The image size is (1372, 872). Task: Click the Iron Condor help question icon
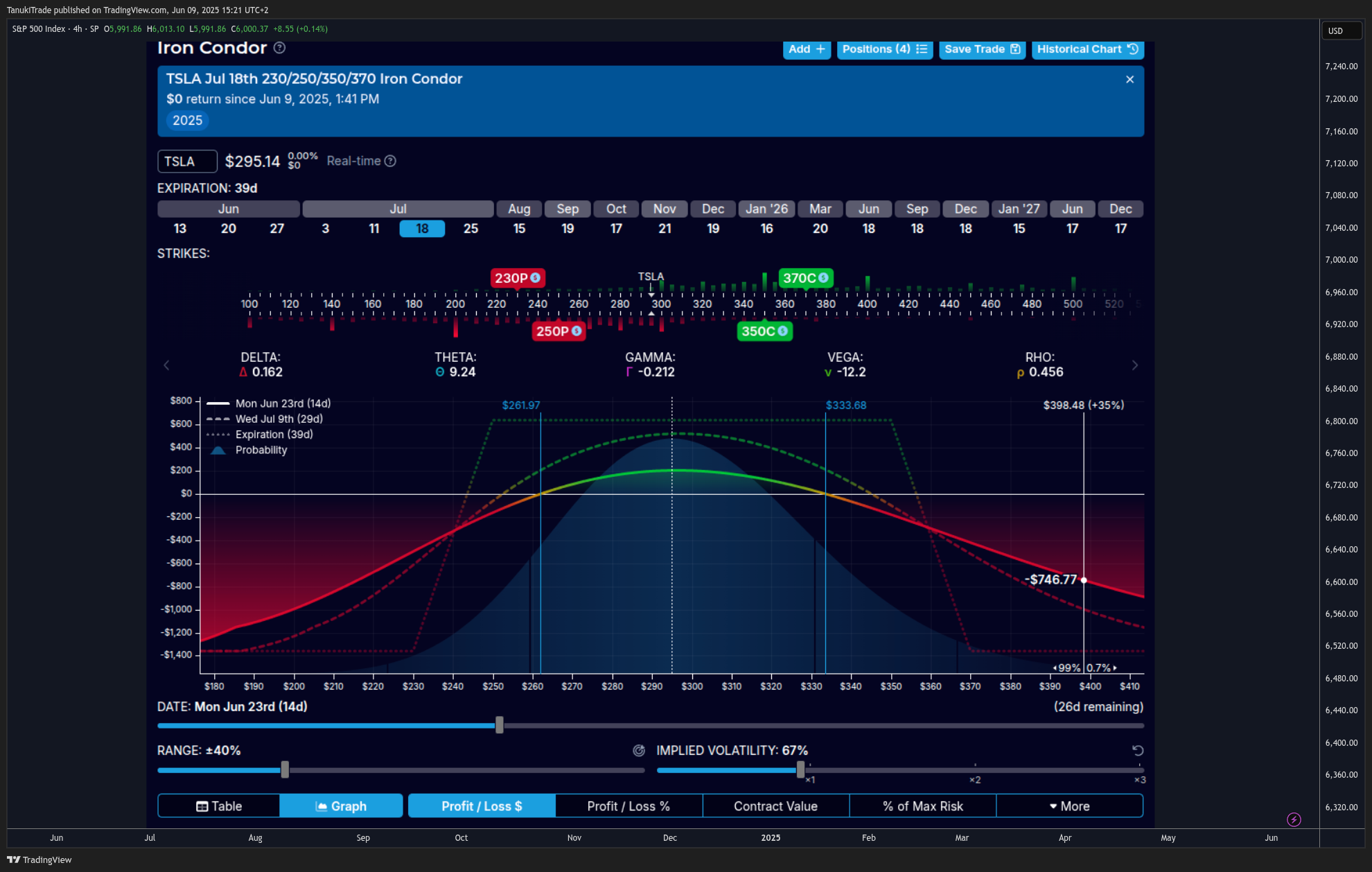click(279, 48)
